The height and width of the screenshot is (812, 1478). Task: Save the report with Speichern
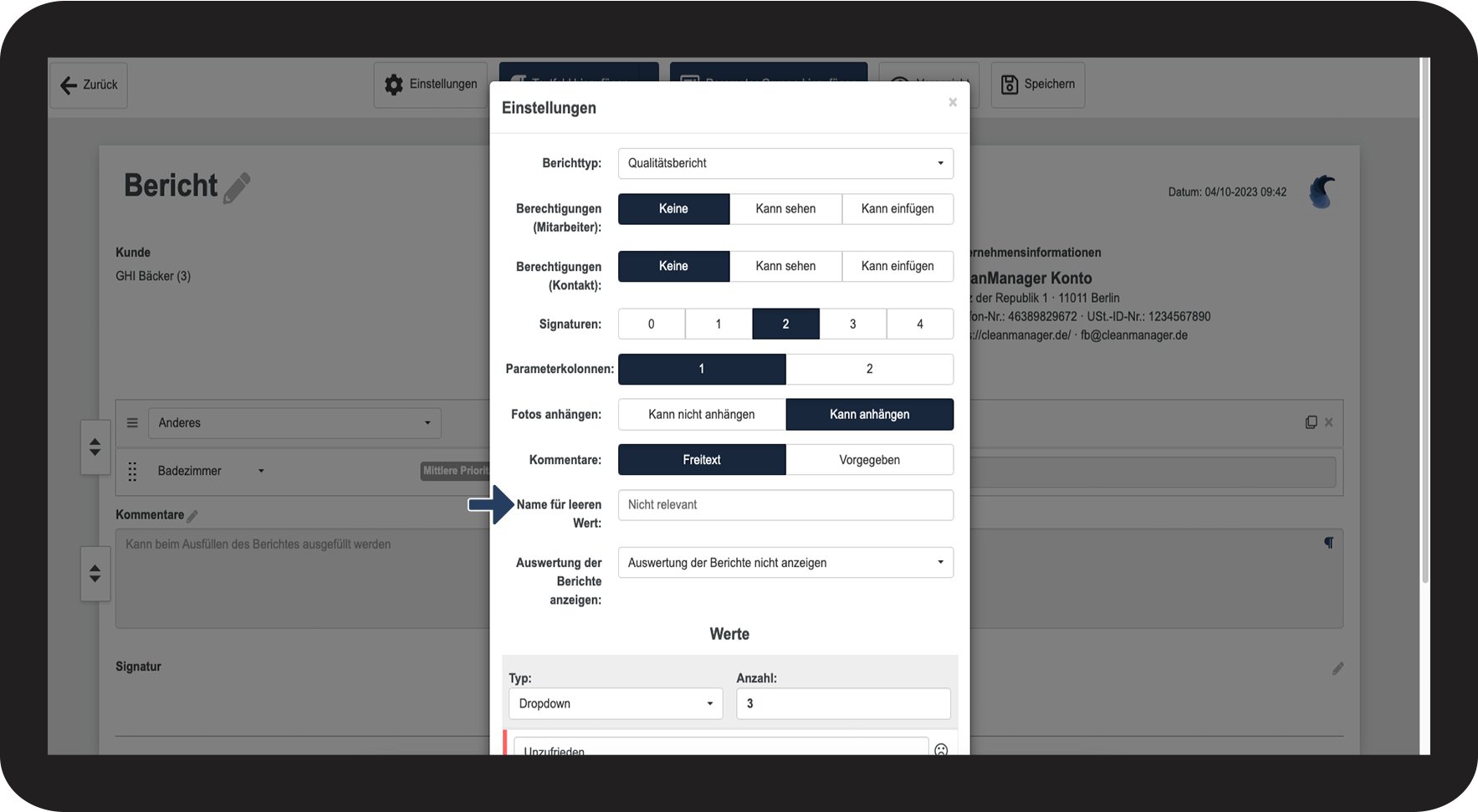(x=1038, y=84)
